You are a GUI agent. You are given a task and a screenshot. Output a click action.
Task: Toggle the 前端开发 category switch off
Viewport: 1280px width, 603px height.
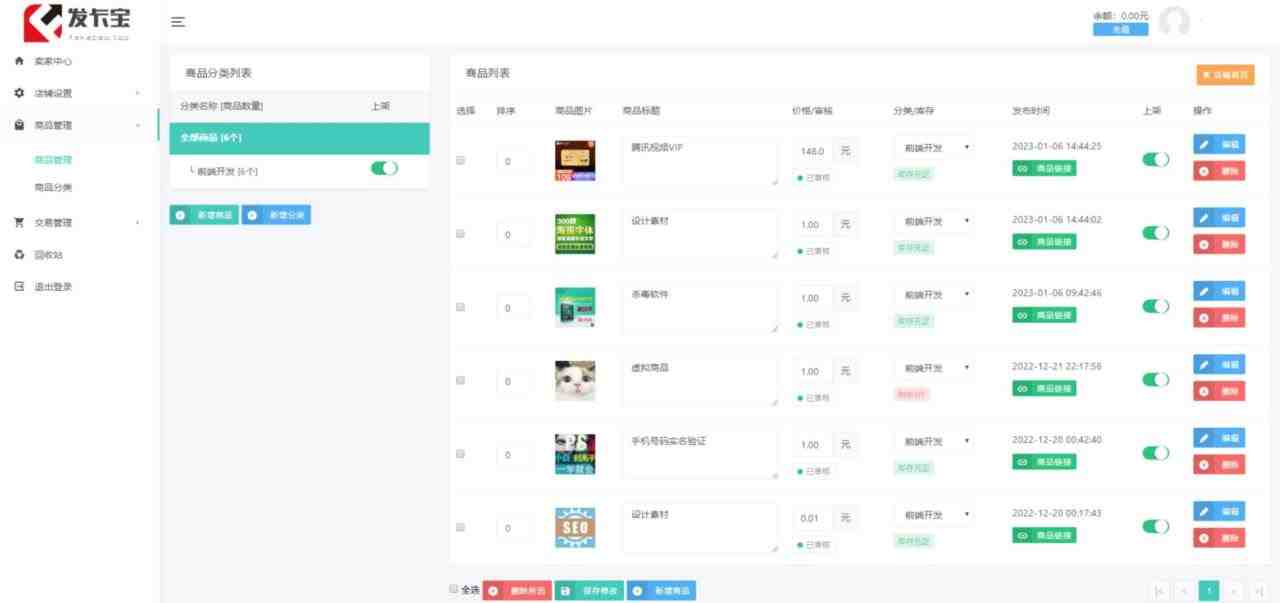(x=383, y=170)
